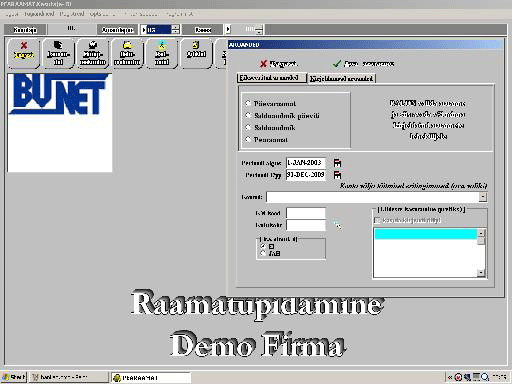Viewport: 516px width, 389px height.
Task: Select the Saldoandmik päeviti radio option
Action: (248, 115)
